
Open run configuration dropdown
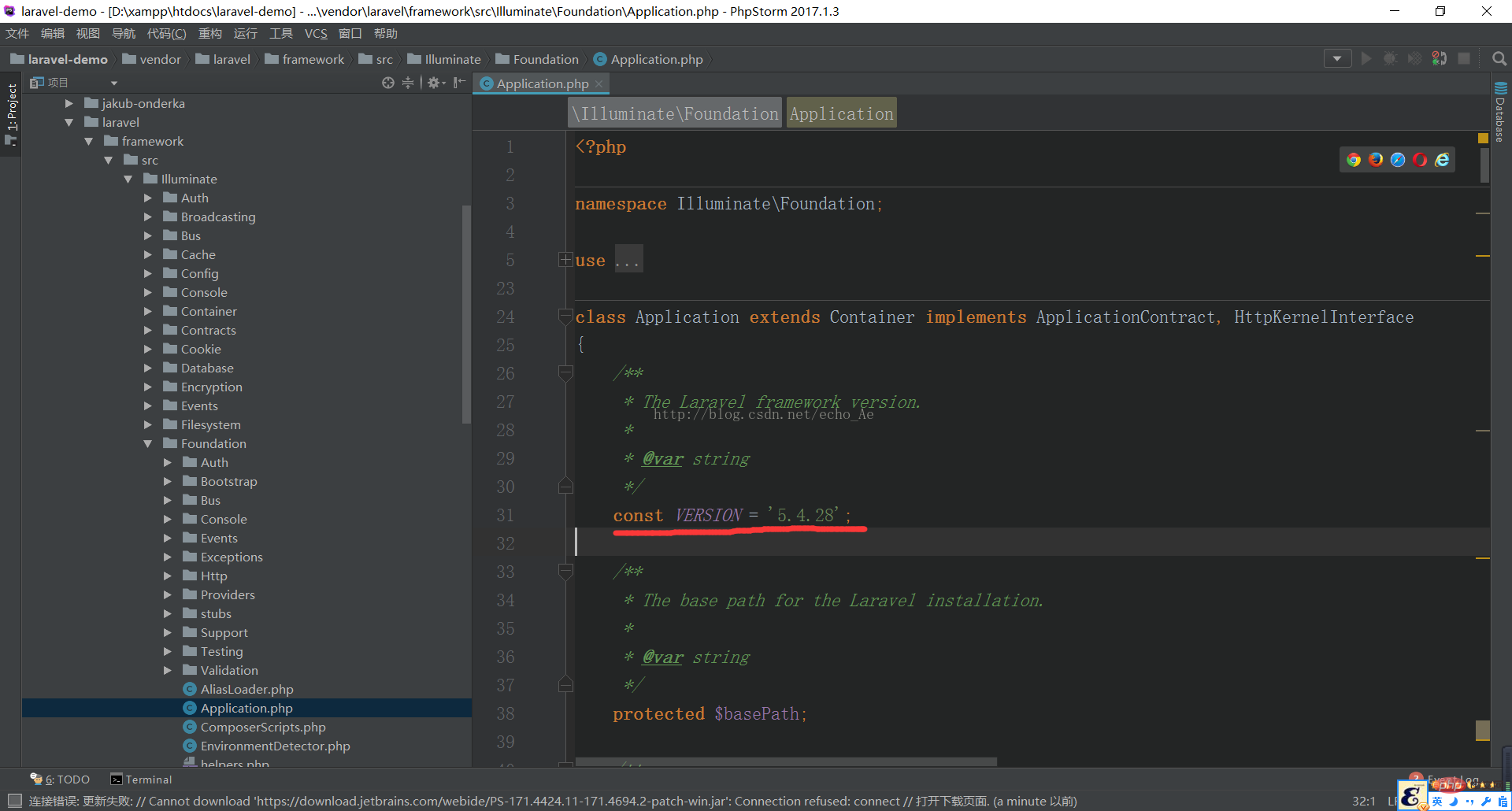[x=1337, y=59]
